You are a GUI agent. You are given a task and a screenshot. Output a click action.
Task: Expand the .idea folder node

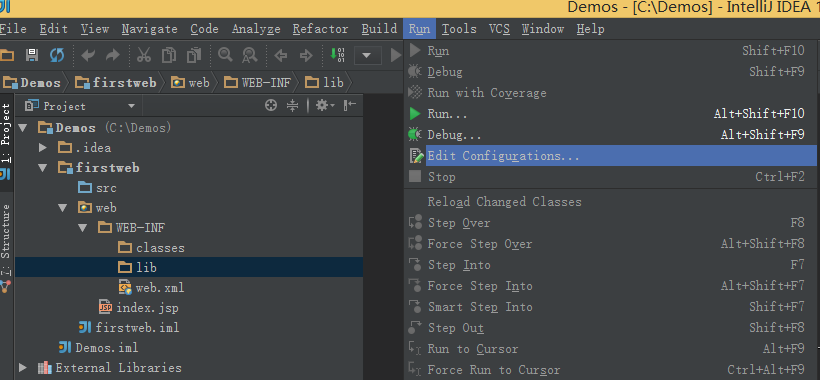(x=43, y=148)
